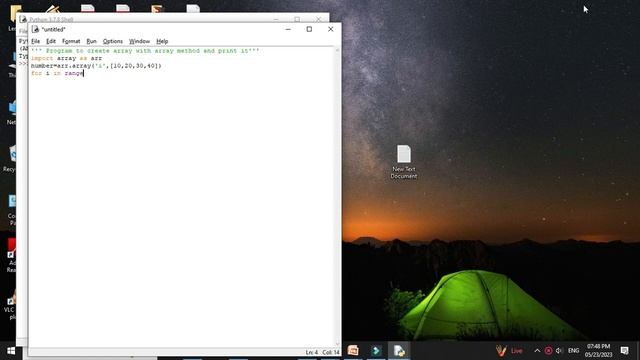Maximize the Python Shell window
The width and height of the screenshot is (640, 360).
[297, 19]
